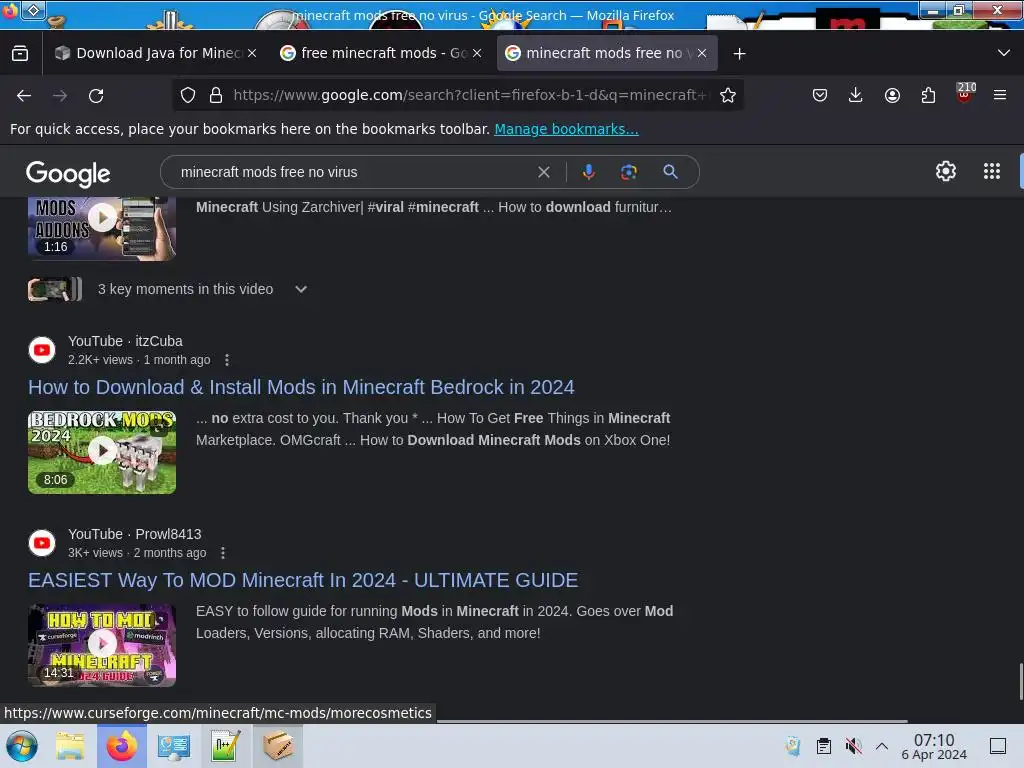
Task: Open the clipboard tray icon
Action: click(824, 746)
